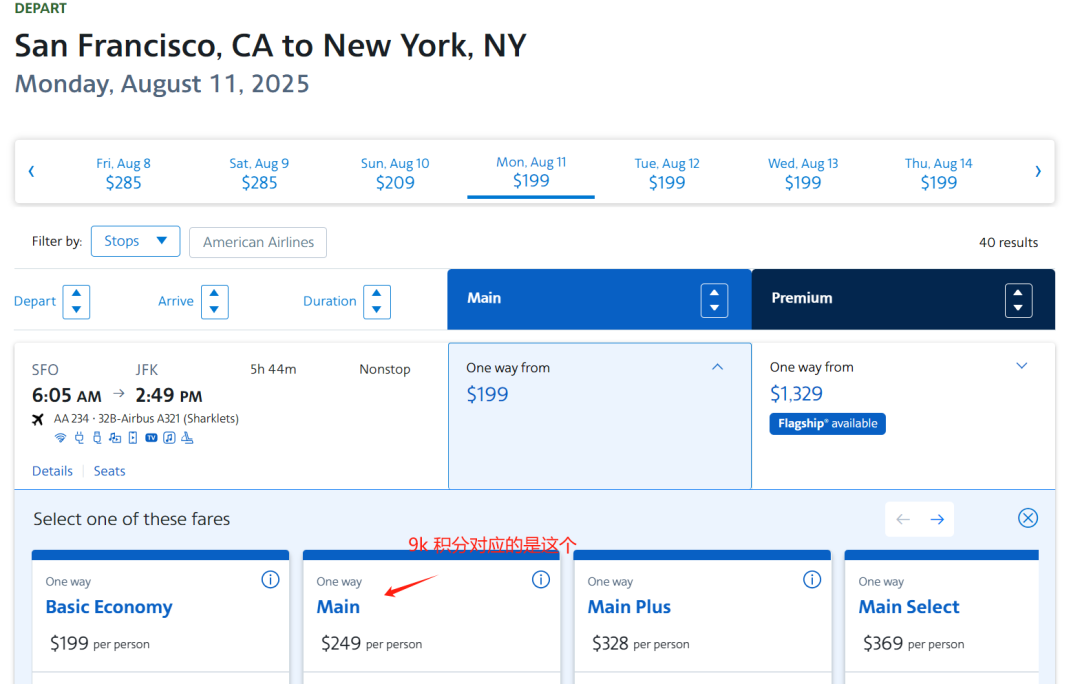Click the power outlet amenity icon
This screenshot has width=1080, height=684.
click(79, 438)
